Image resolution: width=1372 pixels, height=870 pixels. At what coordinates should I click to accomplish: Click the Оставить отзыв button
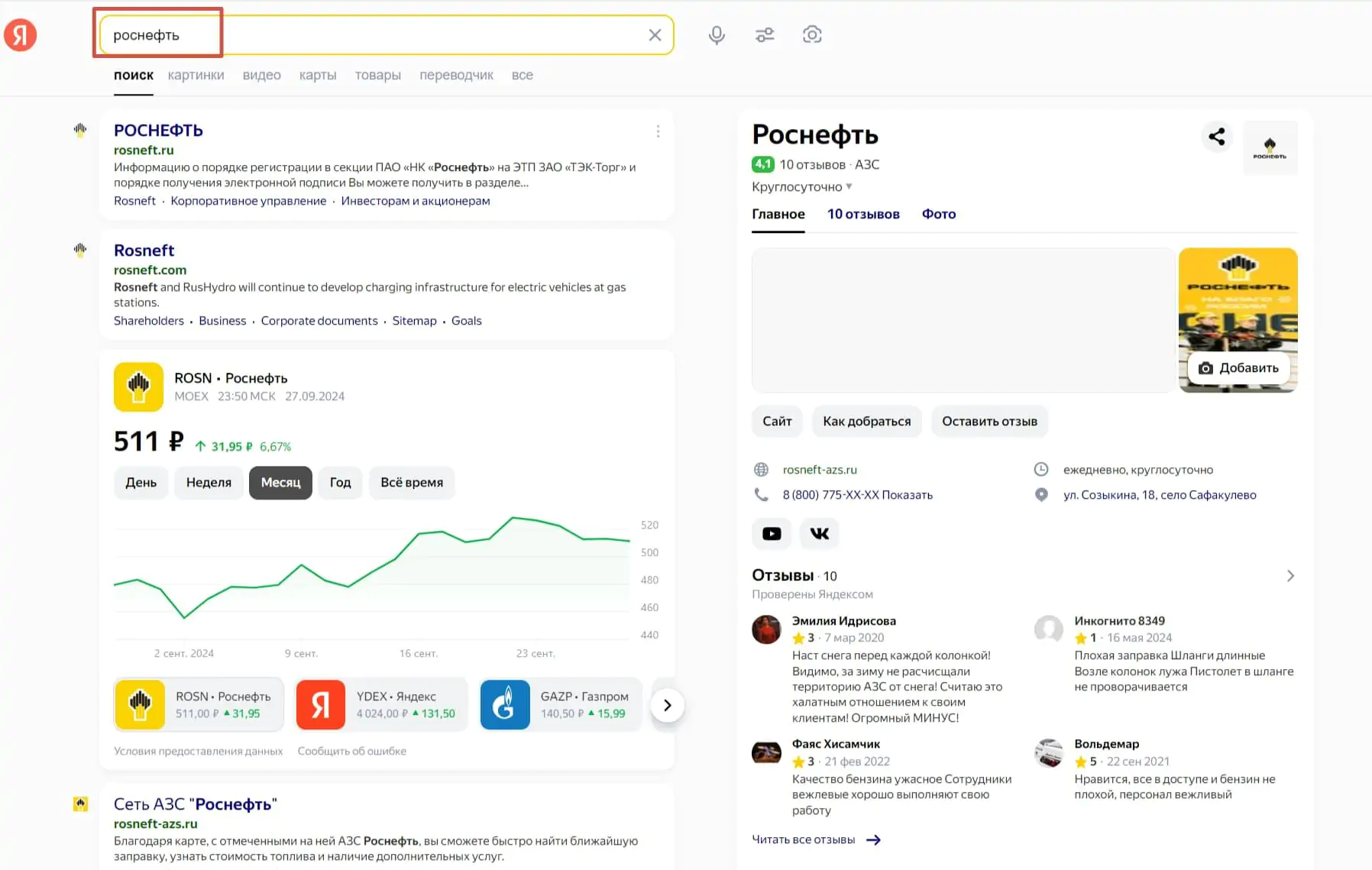[x=989, y=422]
